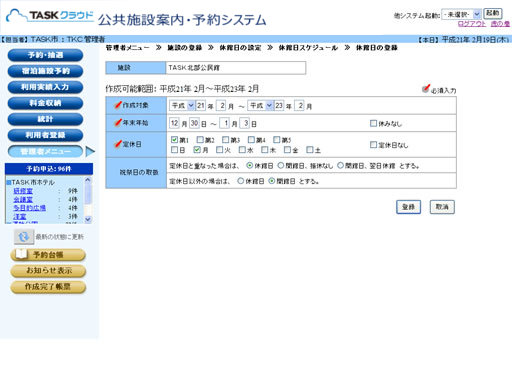This screenshot has height=384, width=512.
Task: Click the 起動 launch button
Action: [493, 13]
